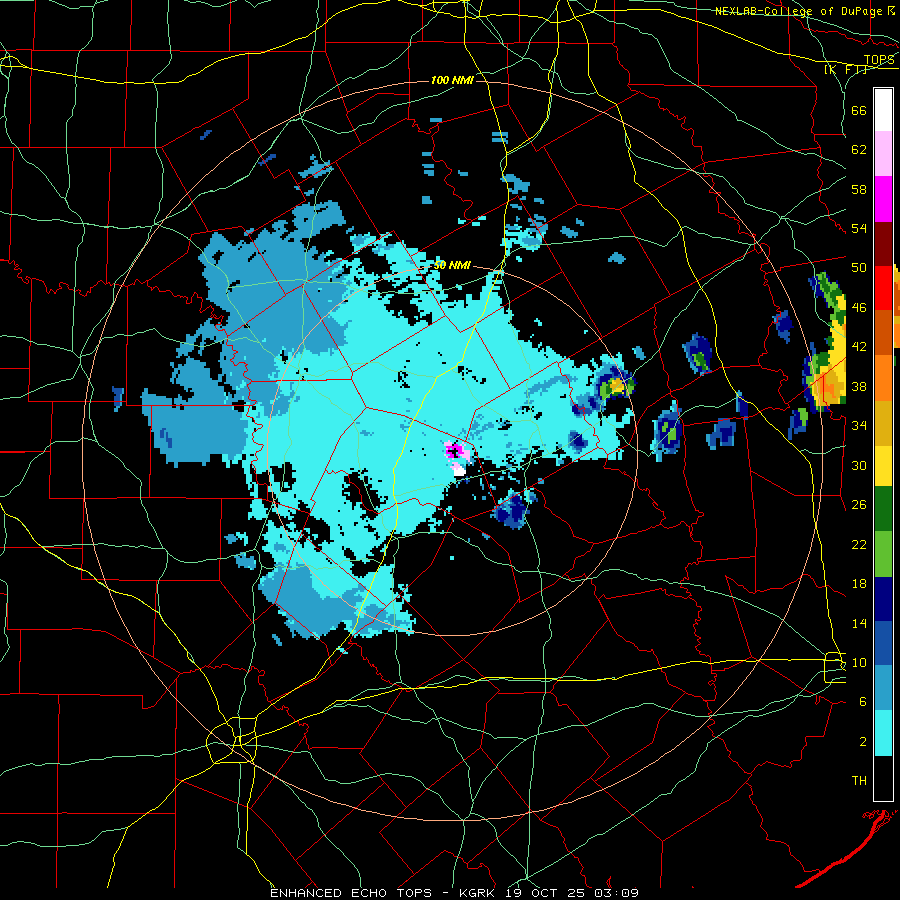Click the freeway loop at the lower-left city
The height and width of the screenshot is (900, 900).
coord(230,740)
